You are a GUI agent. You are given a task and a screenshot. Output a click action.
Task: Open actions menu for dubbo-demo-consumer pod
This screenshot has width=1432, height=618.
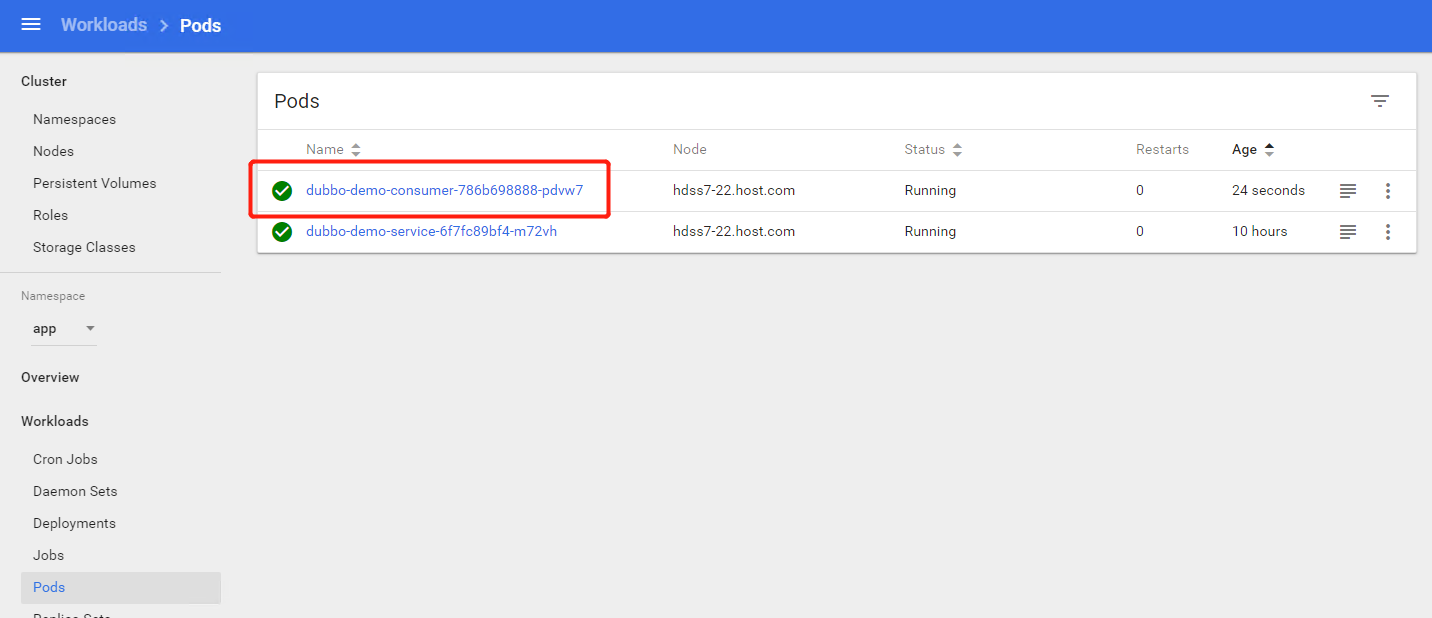click(1388, 191)
